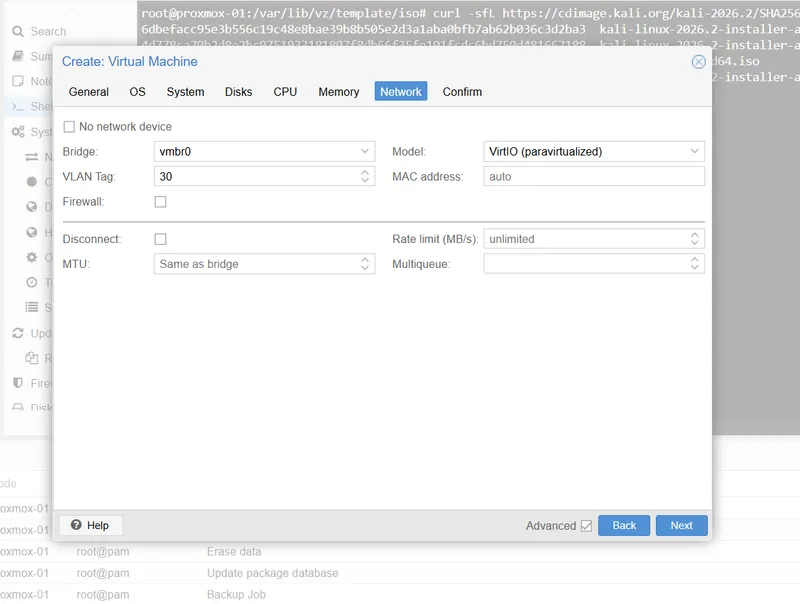800x604 pixels.
Task: Toggle the Disconnect checkbox
Action: (x=160, y=239)
